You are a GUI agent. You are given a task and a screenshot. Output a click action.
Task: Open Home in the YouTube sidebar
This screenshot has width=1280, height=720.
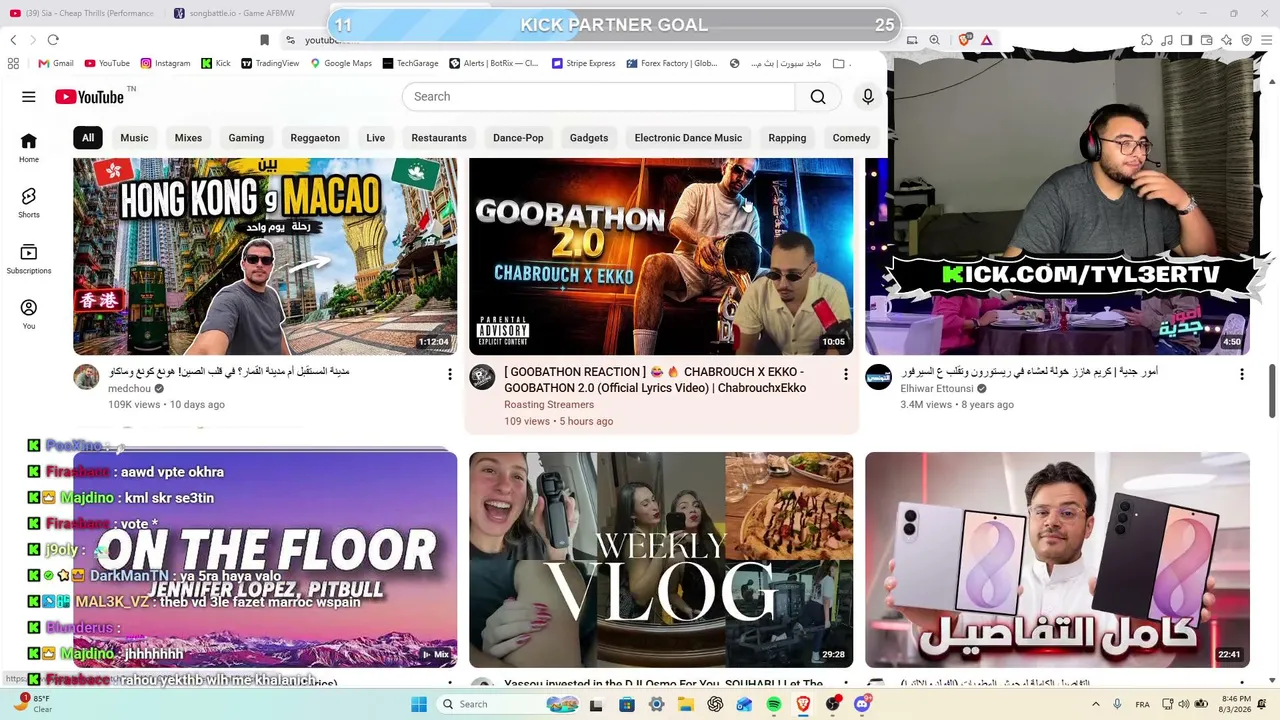(29, 148)
